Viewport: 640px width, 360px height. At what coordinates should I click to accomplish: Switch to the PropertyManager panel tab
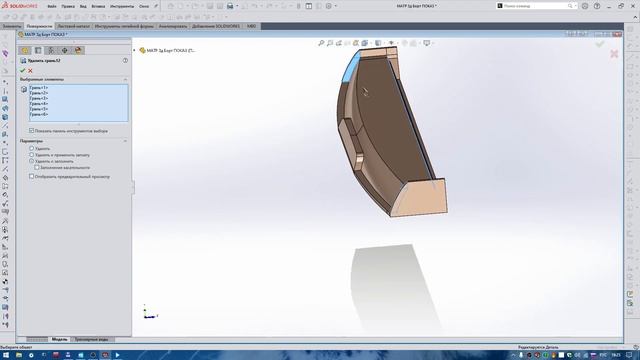(x=38, y=50)
